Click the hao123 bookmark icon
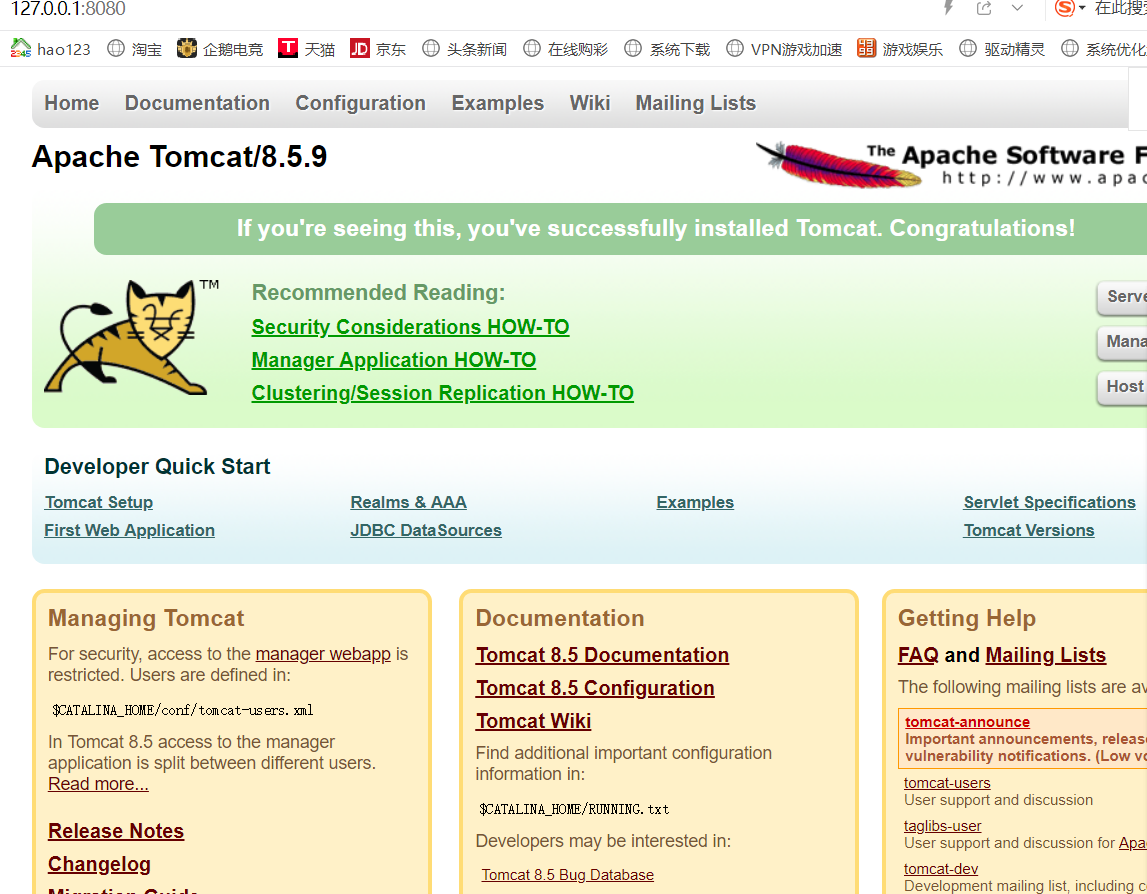1147x894 pixels. pos(20,48)
